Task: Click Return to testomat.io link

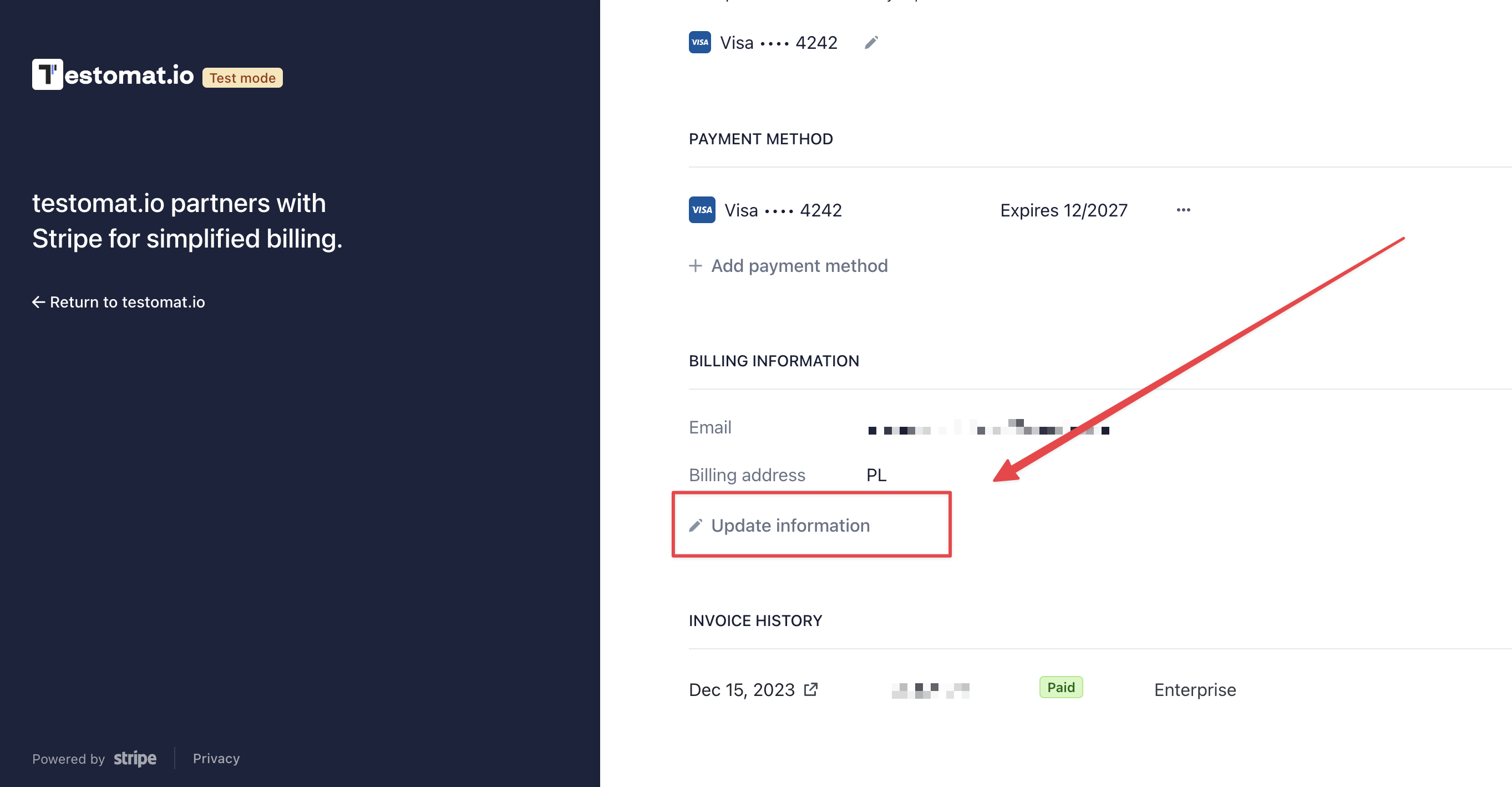Action: point(119,302)
